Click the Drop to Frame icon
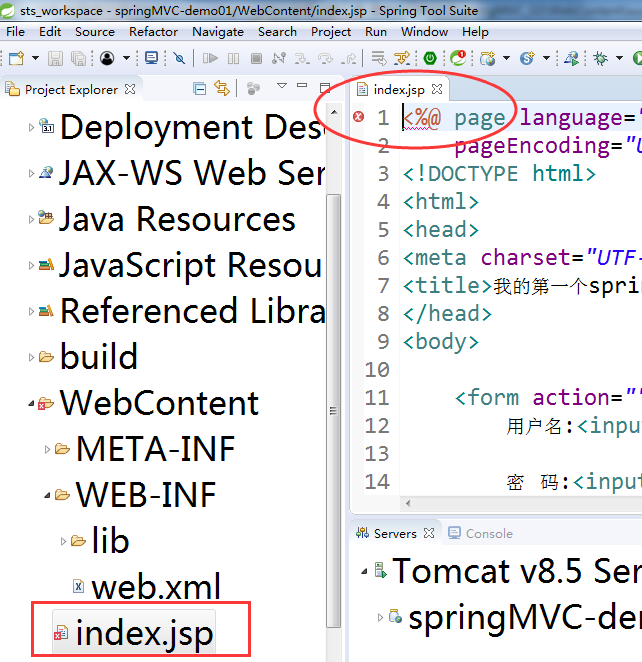This screenshot has height=662, width=642. [x=379, y=58]
